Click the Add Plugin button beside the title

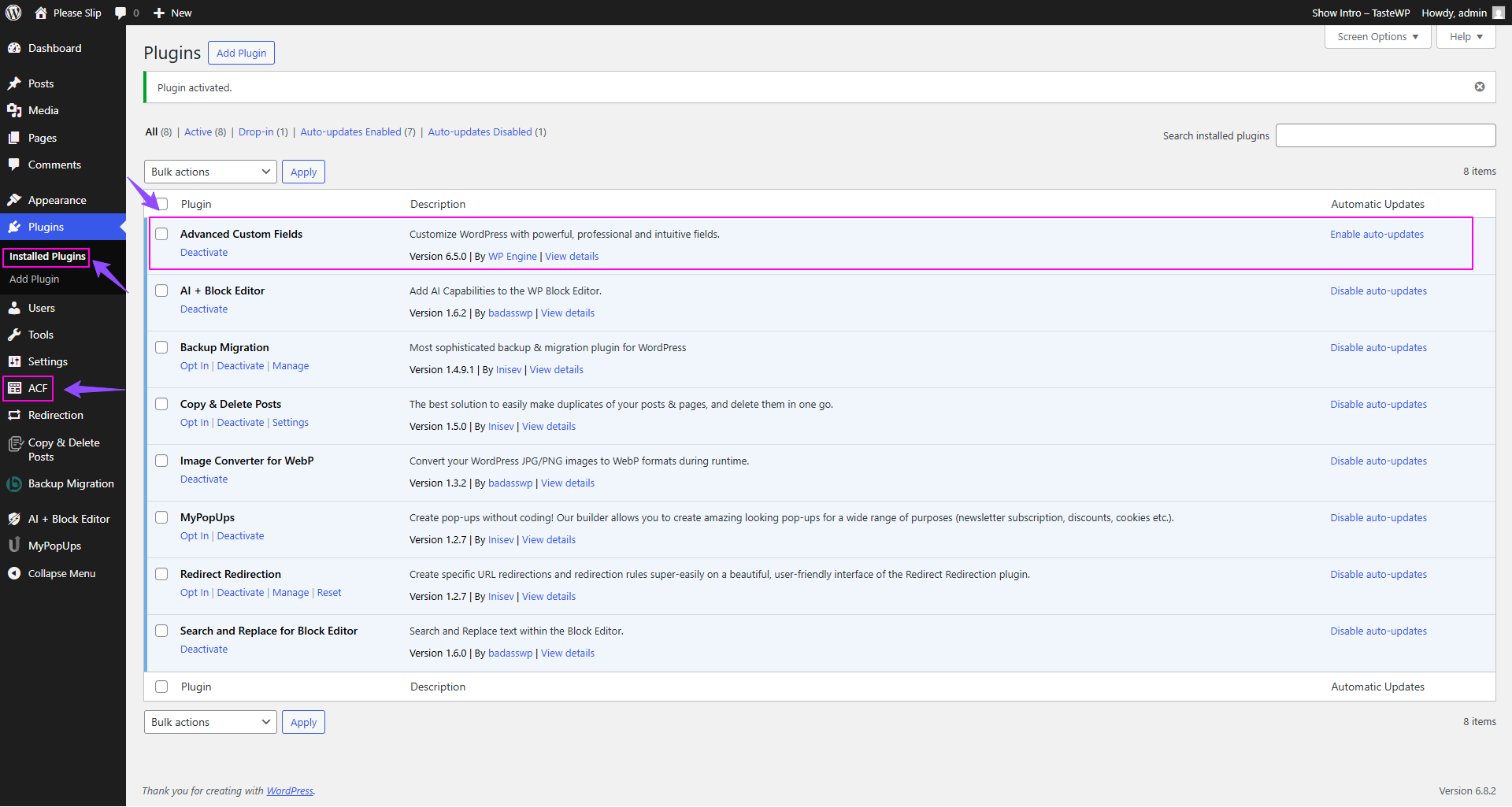point(241,53)
